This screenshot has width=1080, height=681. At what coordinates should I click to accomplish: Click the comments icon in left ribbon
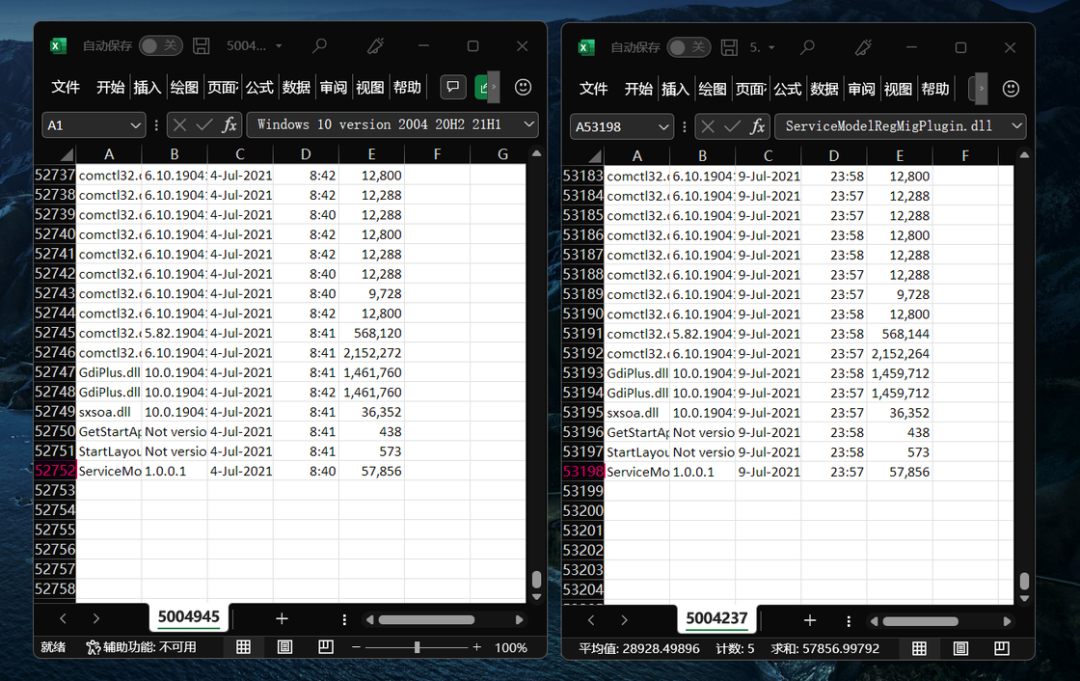coord(453,87)
